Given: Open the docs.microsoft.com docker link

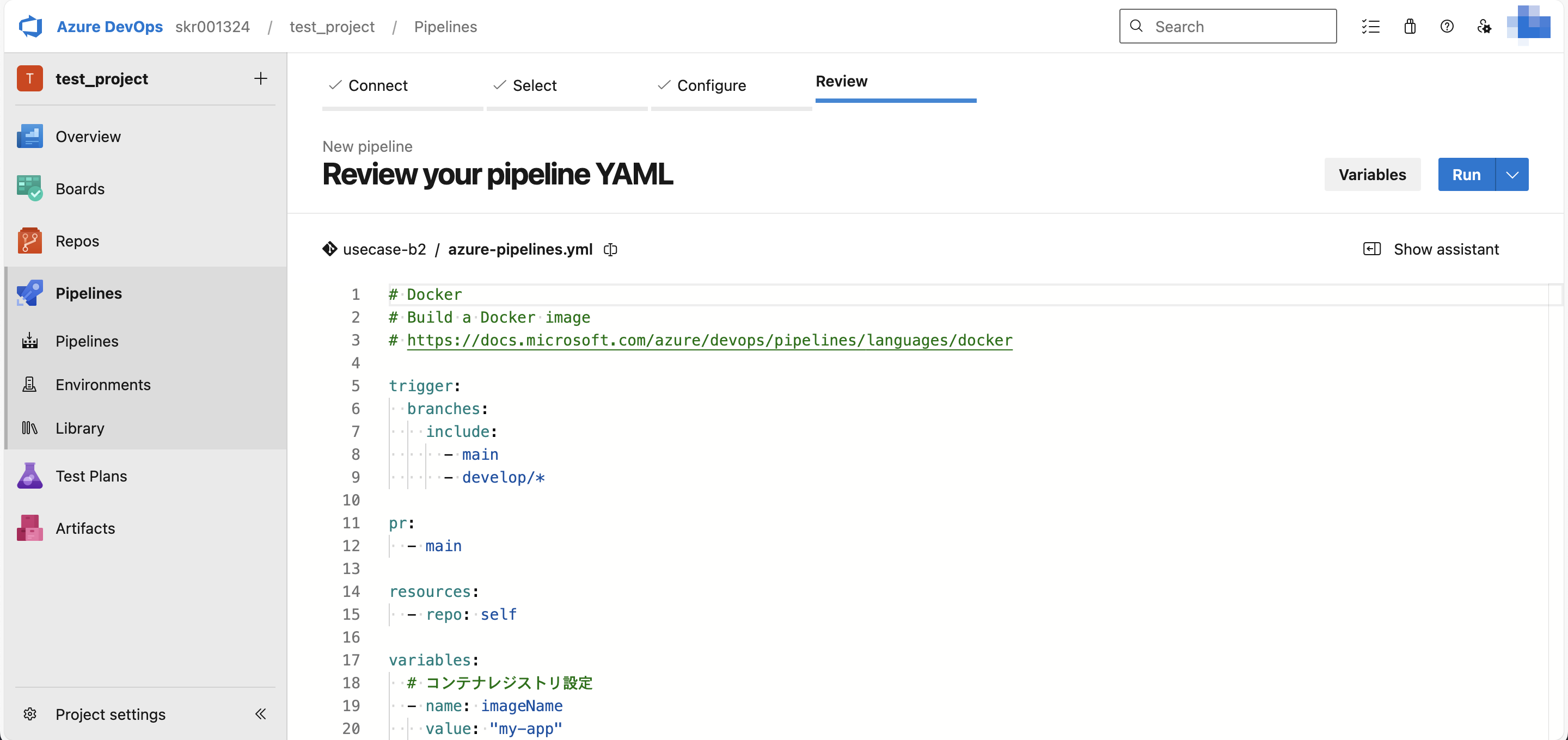Looking at the screenshot, I should (709, 340).
